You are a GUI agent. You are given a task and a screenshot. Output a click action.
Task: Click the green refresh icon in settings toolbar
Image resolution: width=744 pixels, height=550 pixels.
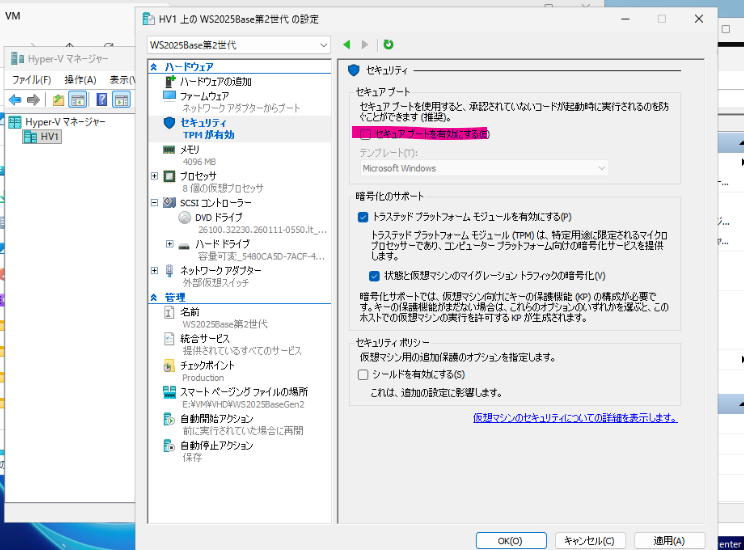pos(388,45)
